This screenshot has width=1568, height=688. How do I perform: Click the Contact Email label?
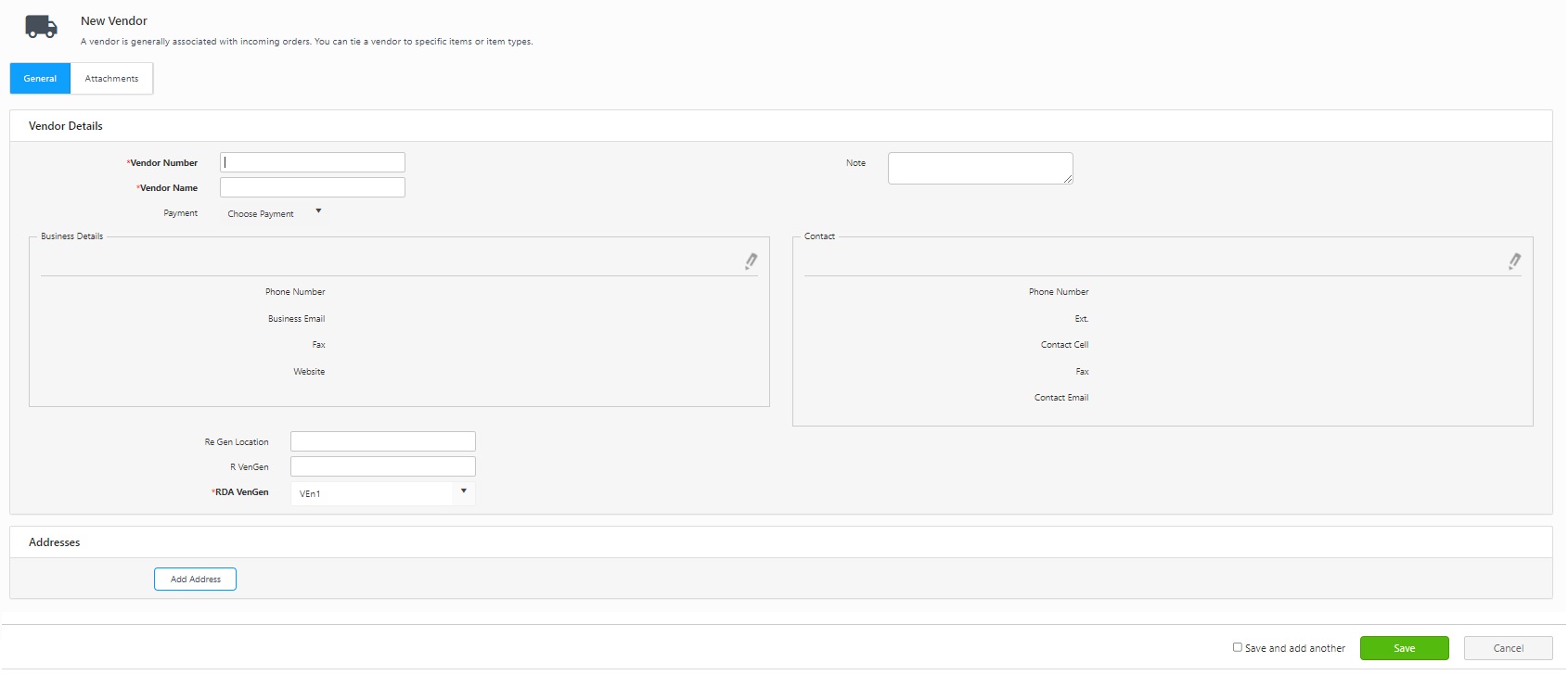click(1060, 398)
